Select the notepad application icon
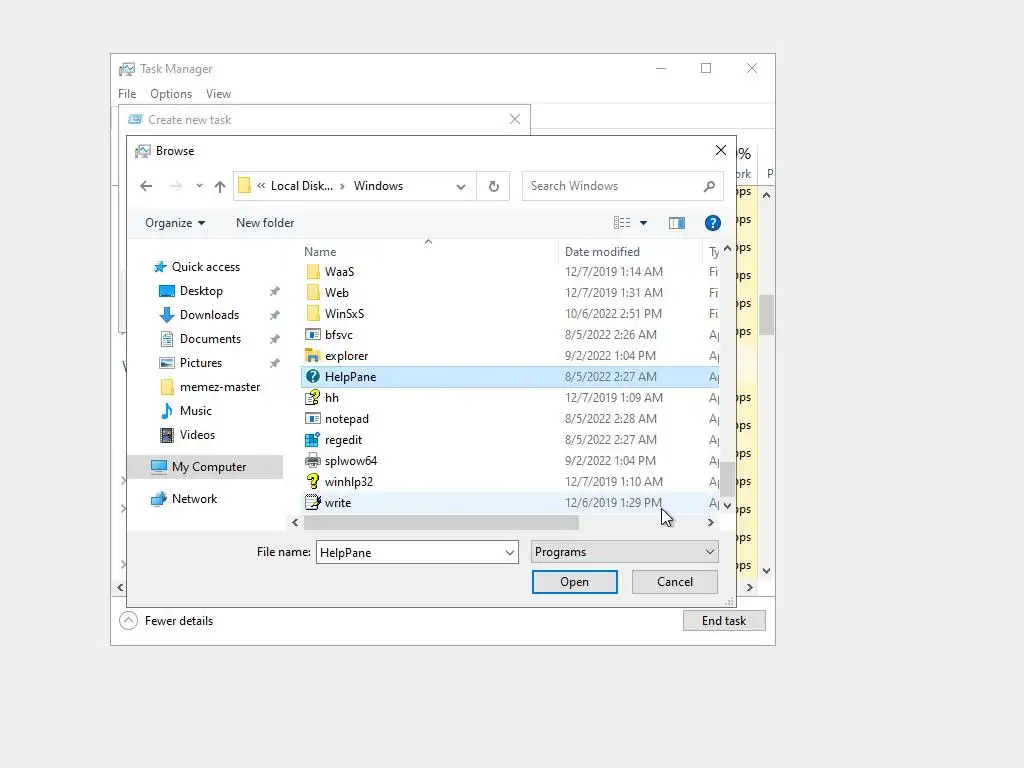This screenshot has width=1024, height=768. [313, 419]
